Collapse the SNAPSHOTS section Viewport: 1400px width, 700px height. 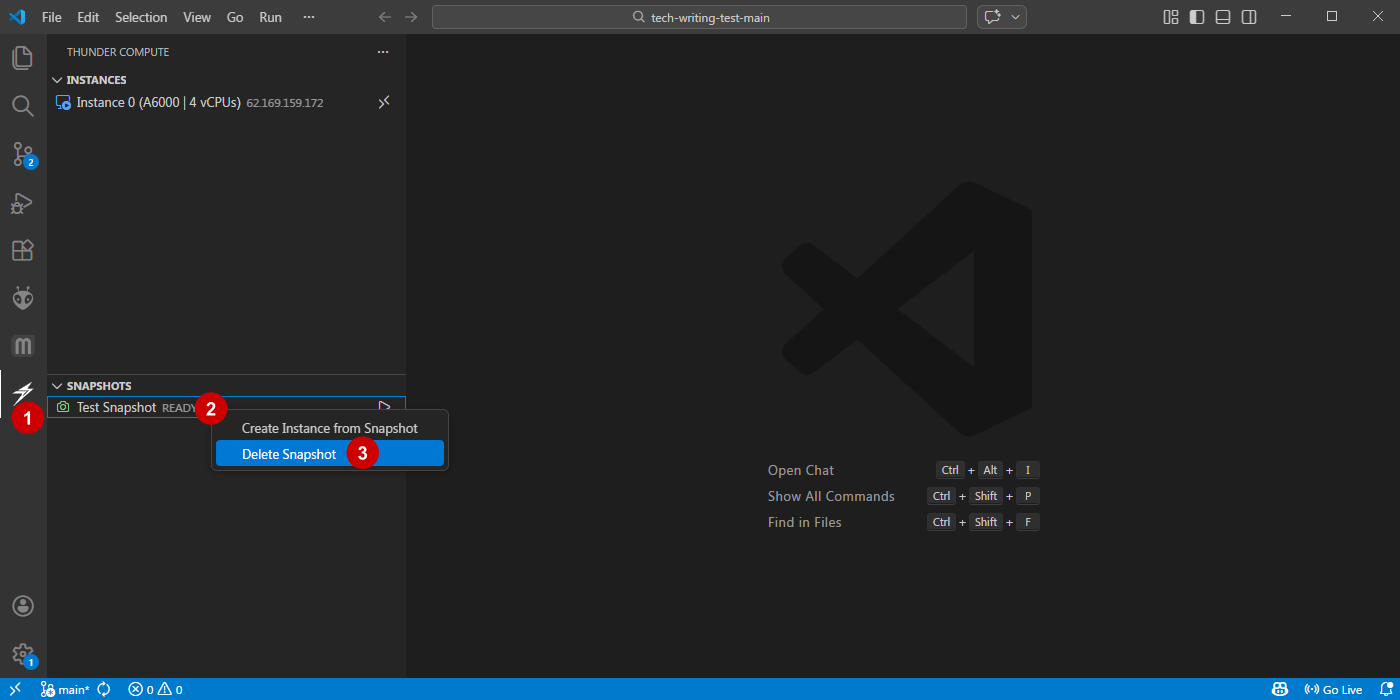[57, 386]
